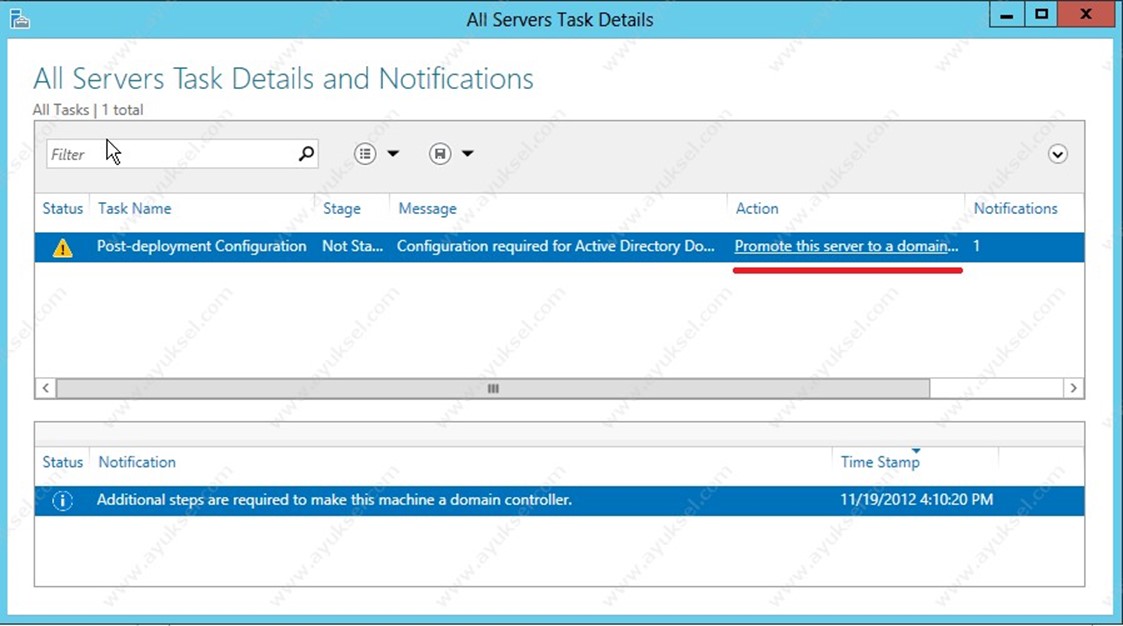1123x626 pixels.
Task: Sort by Status column in notifications table
Action: (62, 462)
